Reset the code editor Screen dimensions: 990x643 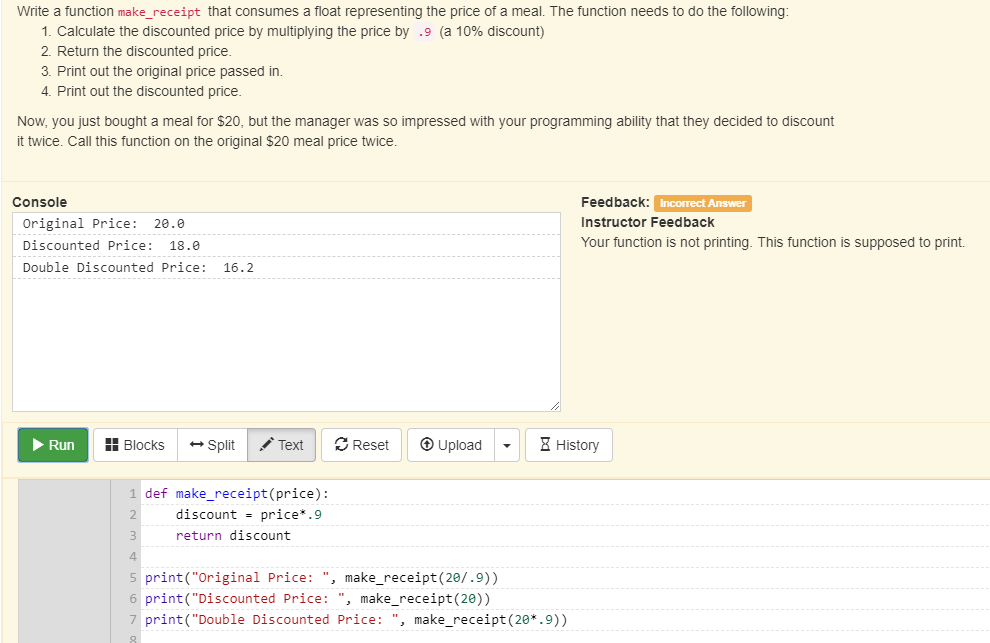coord(361,445)
